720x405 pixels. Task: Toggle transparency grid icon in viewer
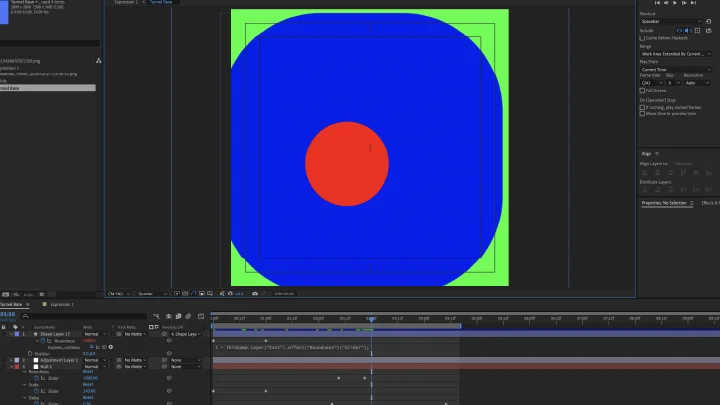click(x=185, y=294)
